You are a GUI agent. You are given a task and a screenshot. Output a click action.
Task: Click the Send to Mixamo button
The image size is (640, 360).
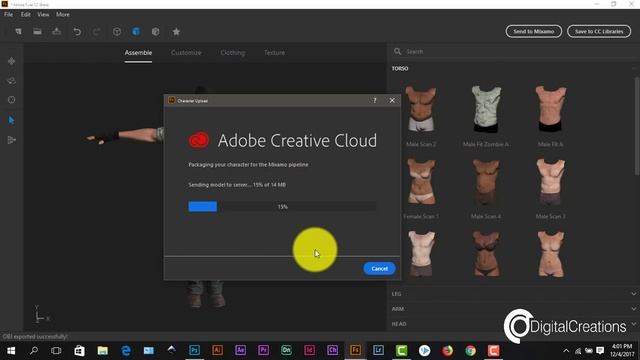point(533,31)
